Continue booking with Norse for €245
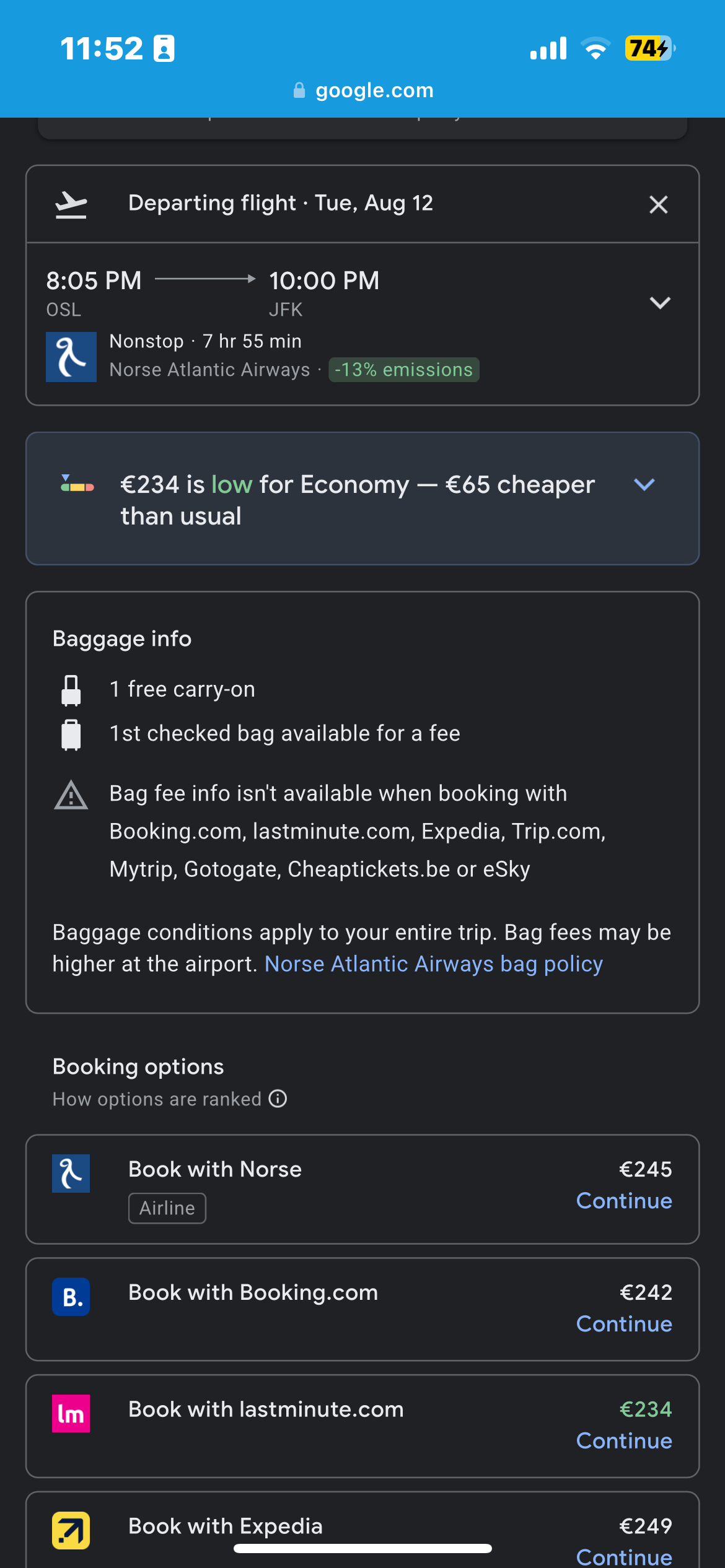 tap(624, 1201)
